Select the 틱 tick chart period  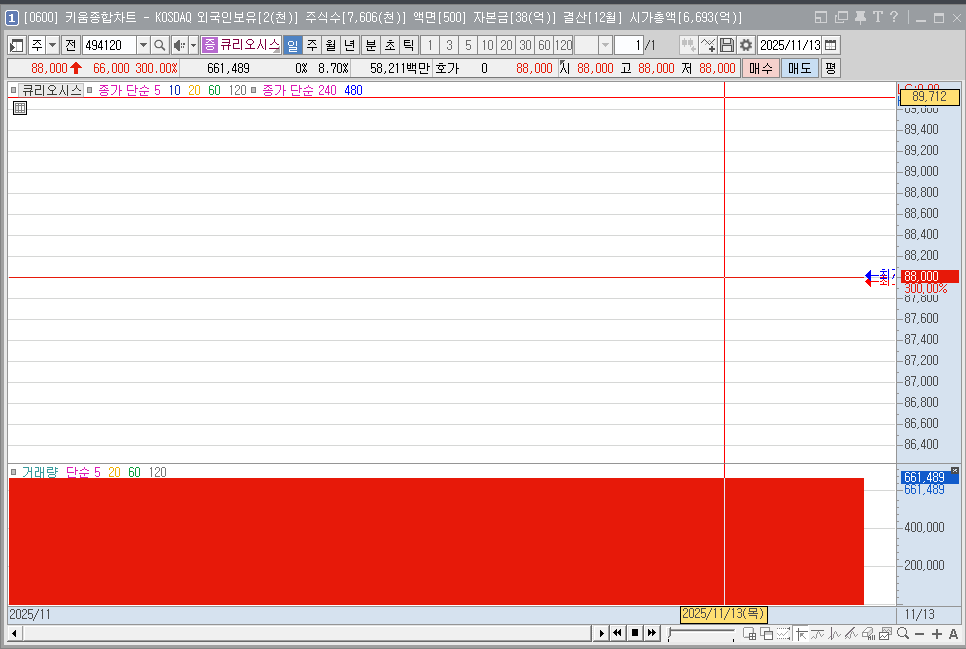408,45
